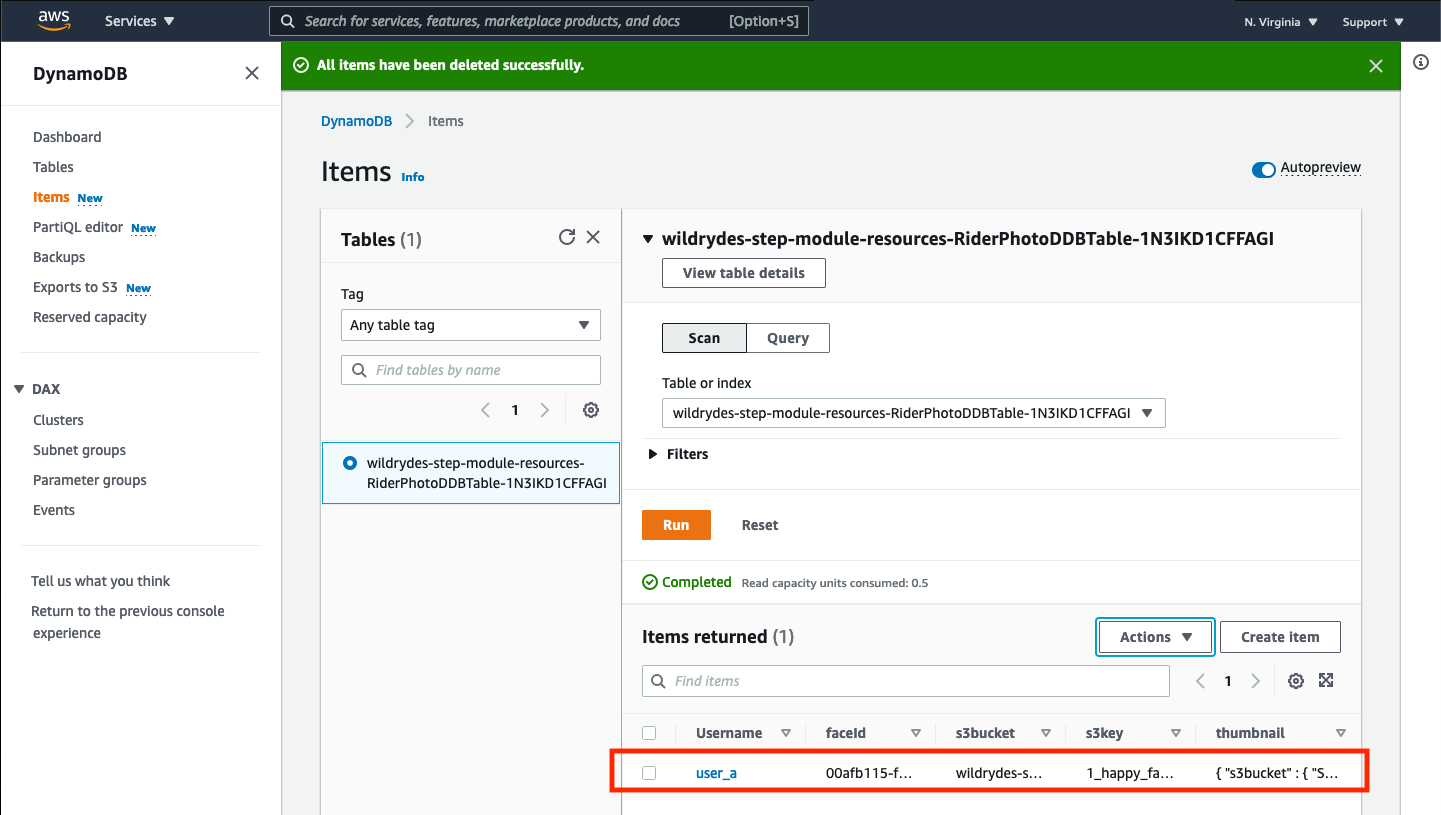Click the View table details button

point(744,273)
